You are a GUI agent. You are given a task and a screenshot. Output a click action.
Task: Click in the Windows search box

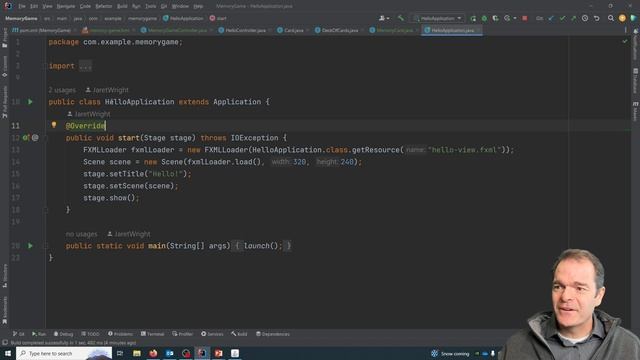click(64, 353)
